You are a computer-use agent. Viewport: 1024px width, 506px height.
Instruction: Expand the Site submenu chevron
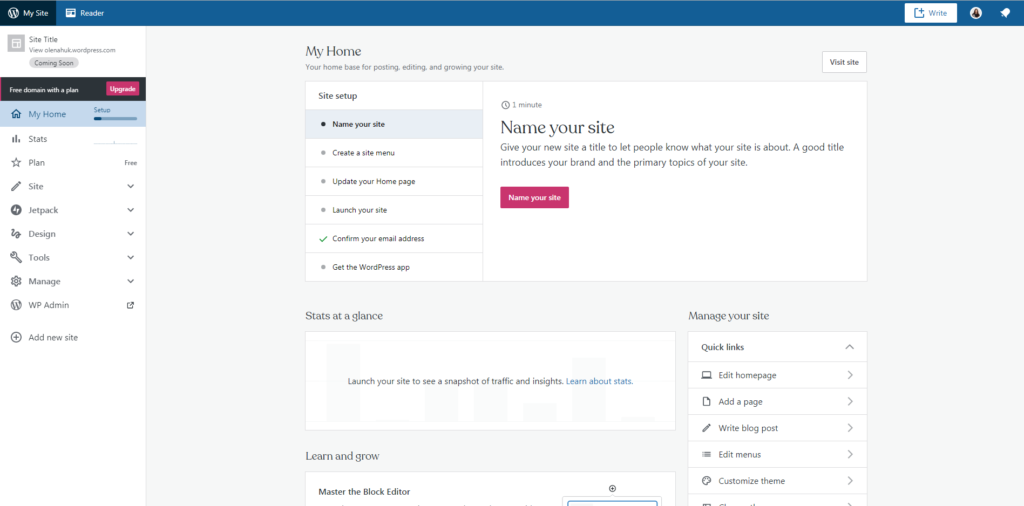pos(131,187)
